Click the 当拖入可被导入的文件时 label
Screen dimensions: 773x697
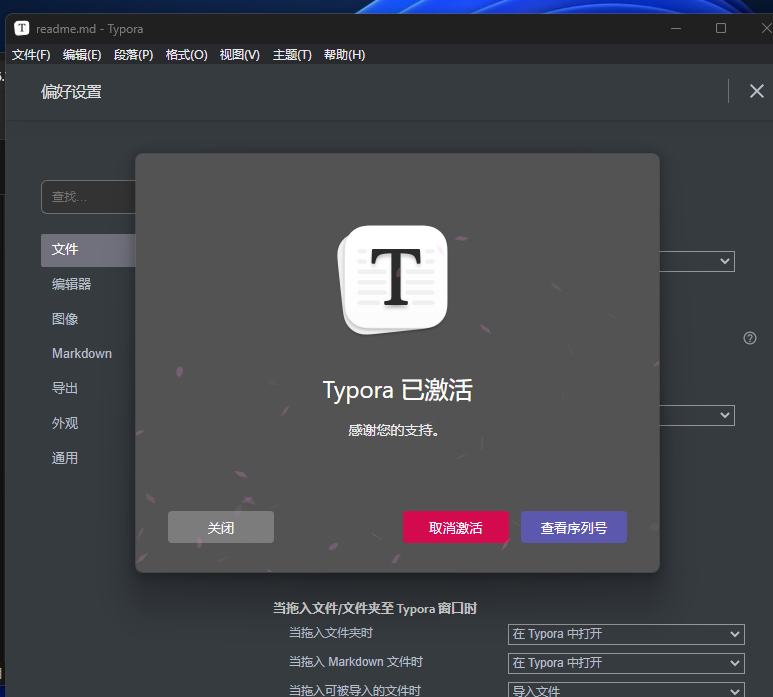355,690
